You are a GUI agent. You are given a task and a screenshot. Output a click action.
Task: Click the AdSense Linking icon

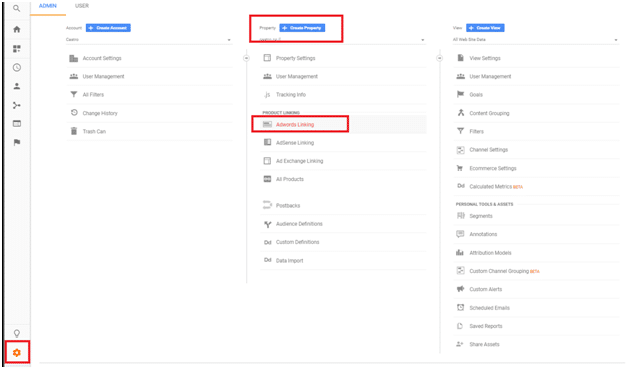coord(267,142)
